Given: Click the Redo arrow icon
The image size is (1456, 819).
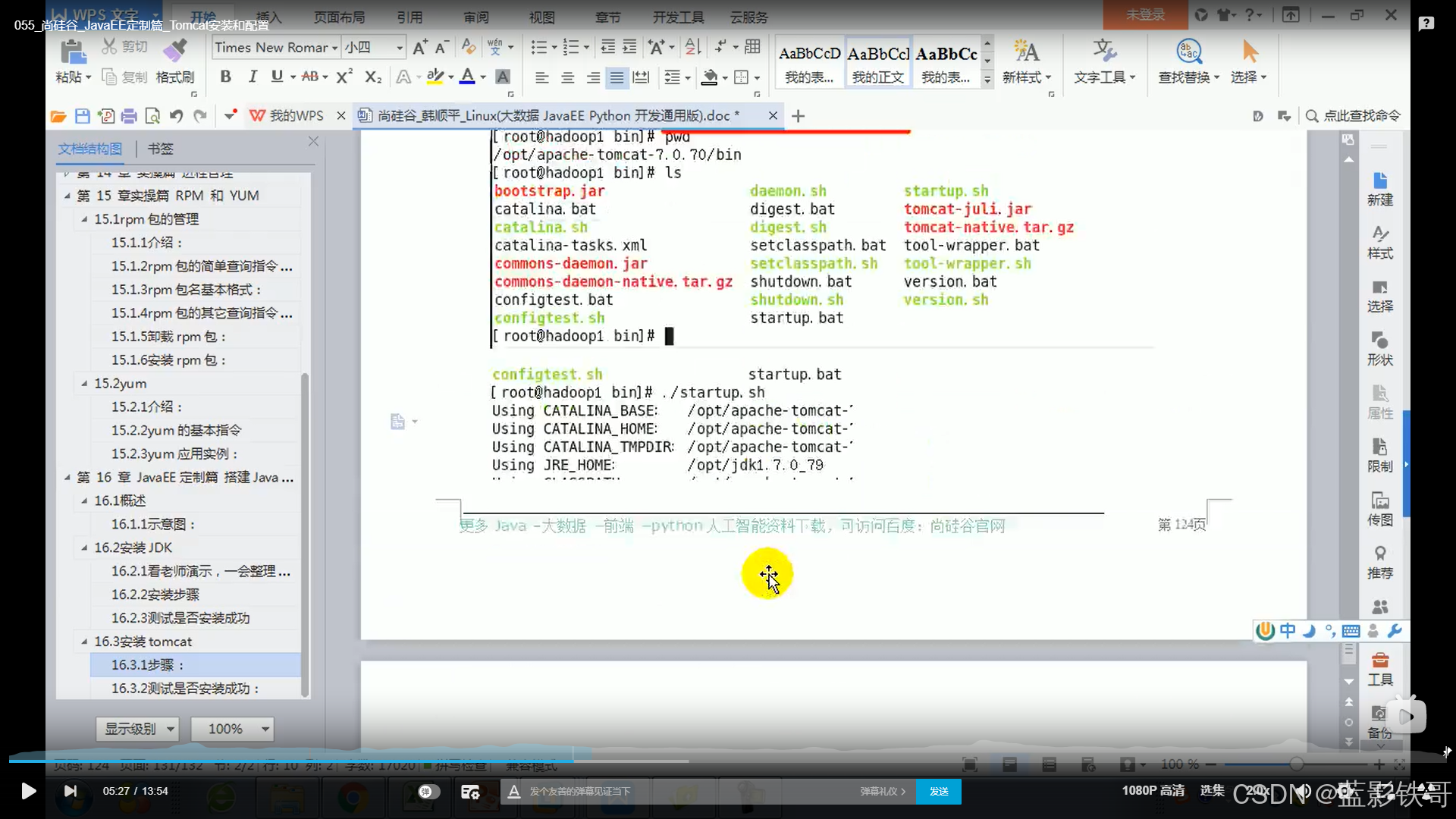Looking at the screenshot, I should pos(200,116).
